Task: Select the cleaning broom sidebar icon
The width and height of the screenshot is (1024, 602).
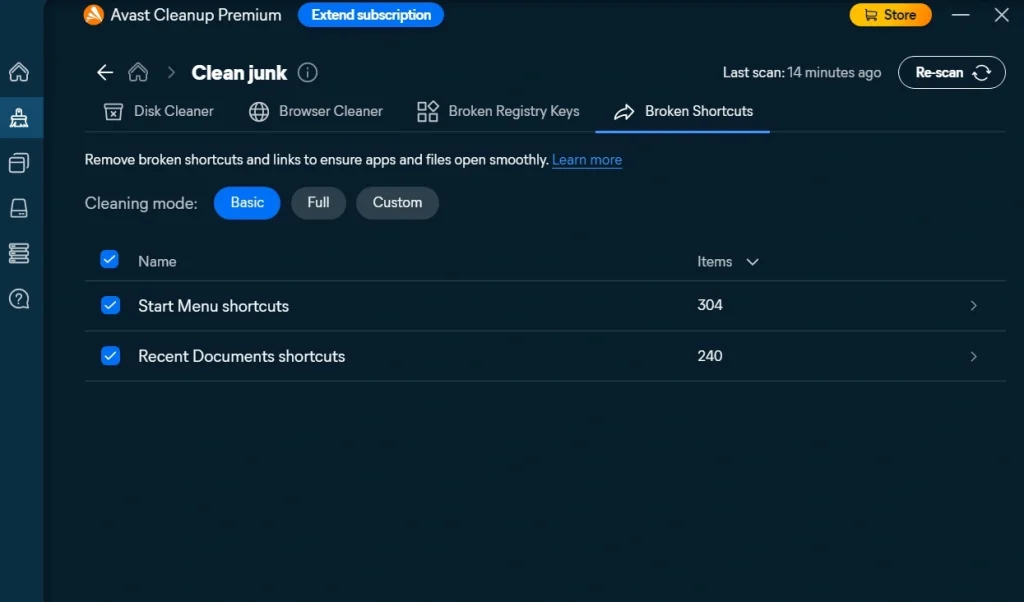Action: pos(19,118)
